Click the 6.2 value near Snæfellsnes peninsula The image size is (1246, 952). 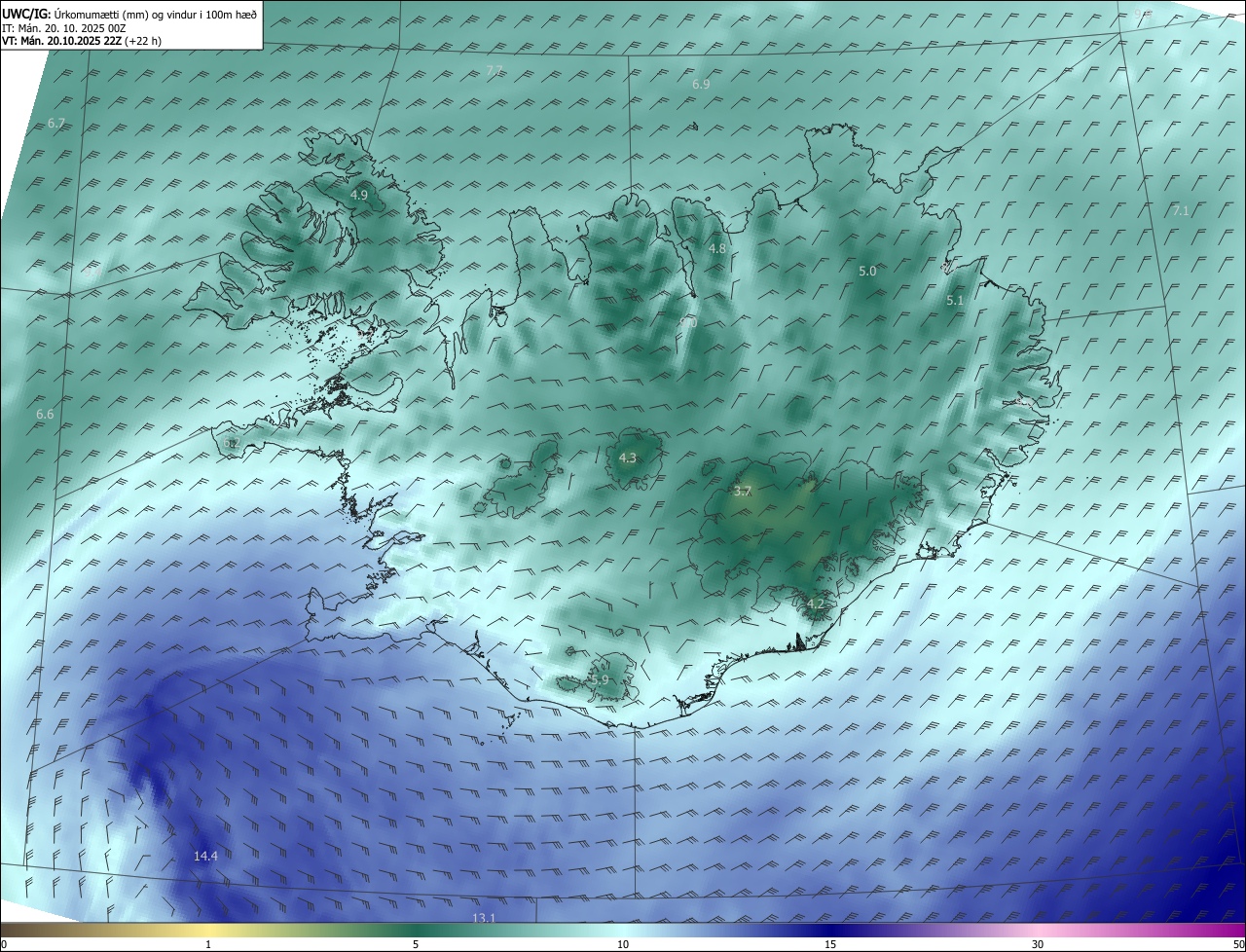[x=231, y=443]
